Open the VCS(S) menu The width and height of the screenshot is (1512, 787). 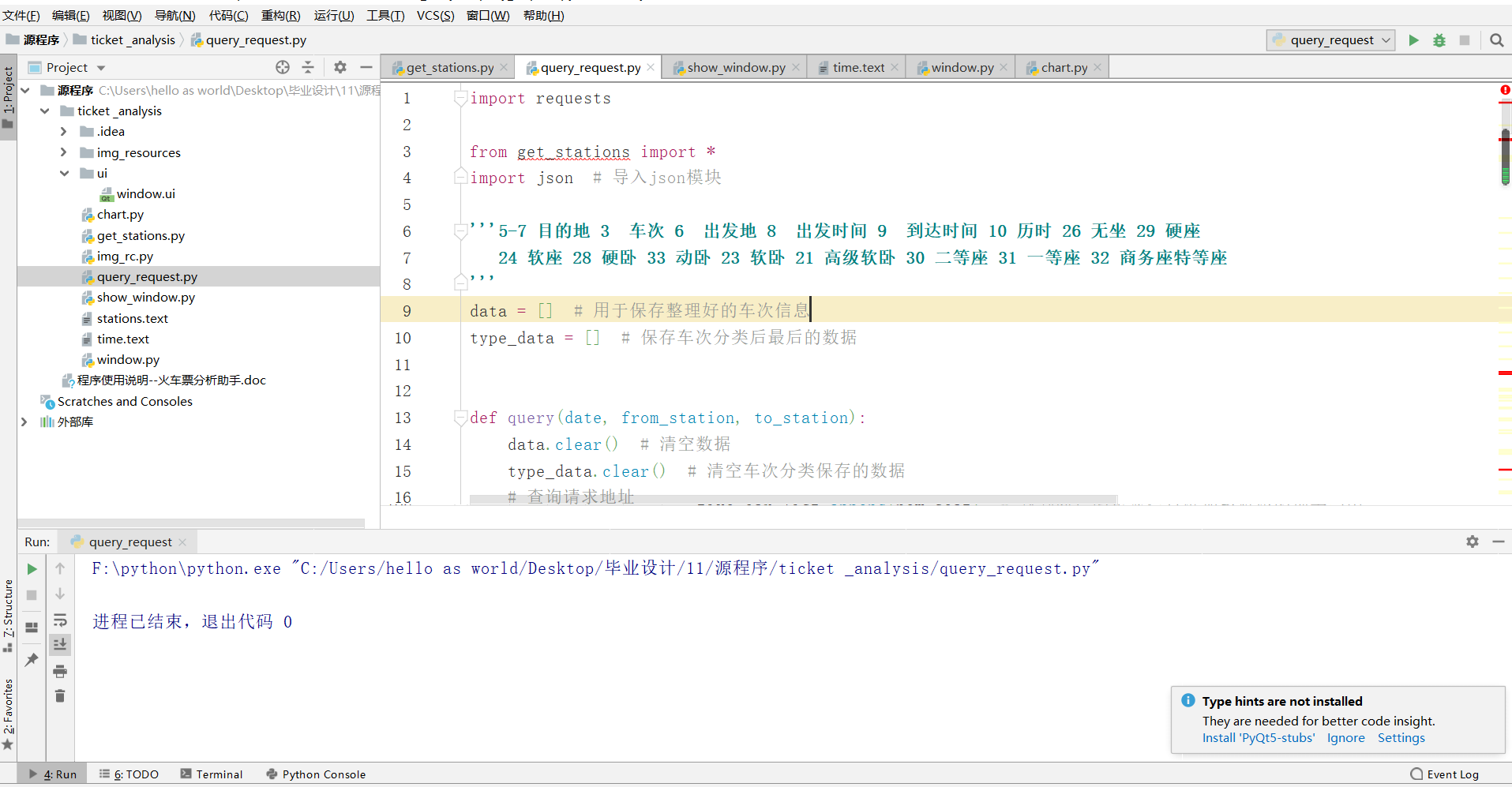coord(436,15)
